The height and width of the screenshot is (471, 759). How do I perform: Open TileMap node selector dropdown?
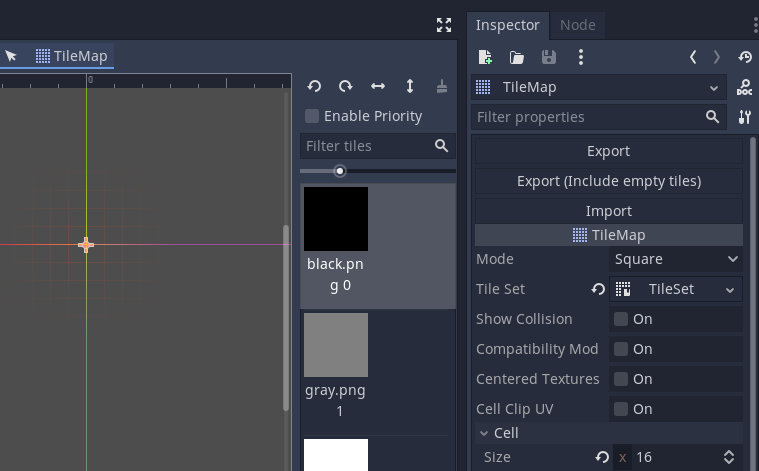pos(599,87)
